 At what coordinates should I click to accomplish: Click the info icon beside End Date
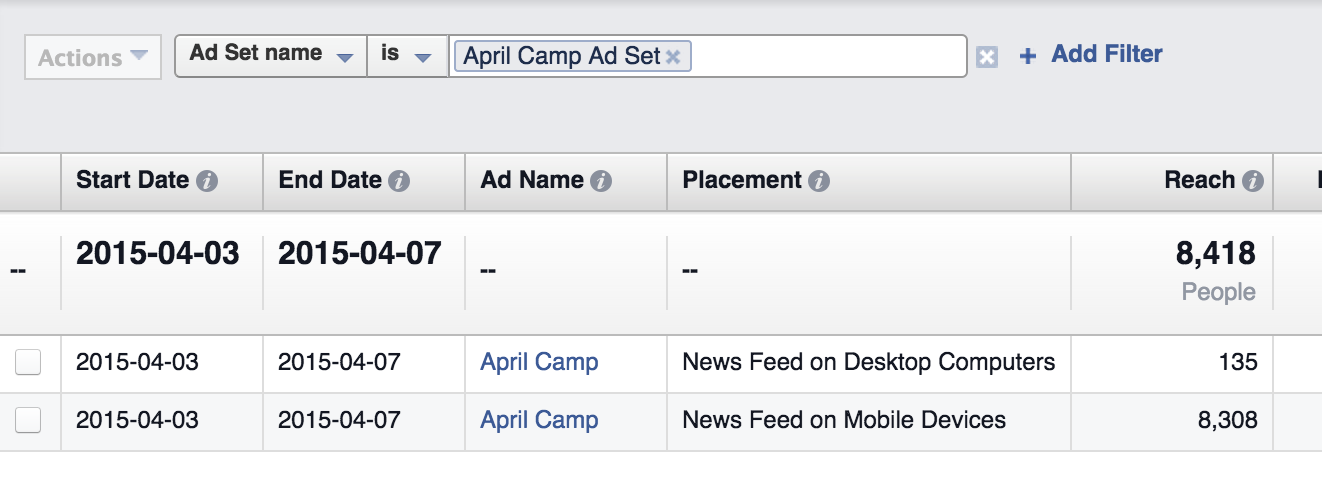click(x=399, y=181)
